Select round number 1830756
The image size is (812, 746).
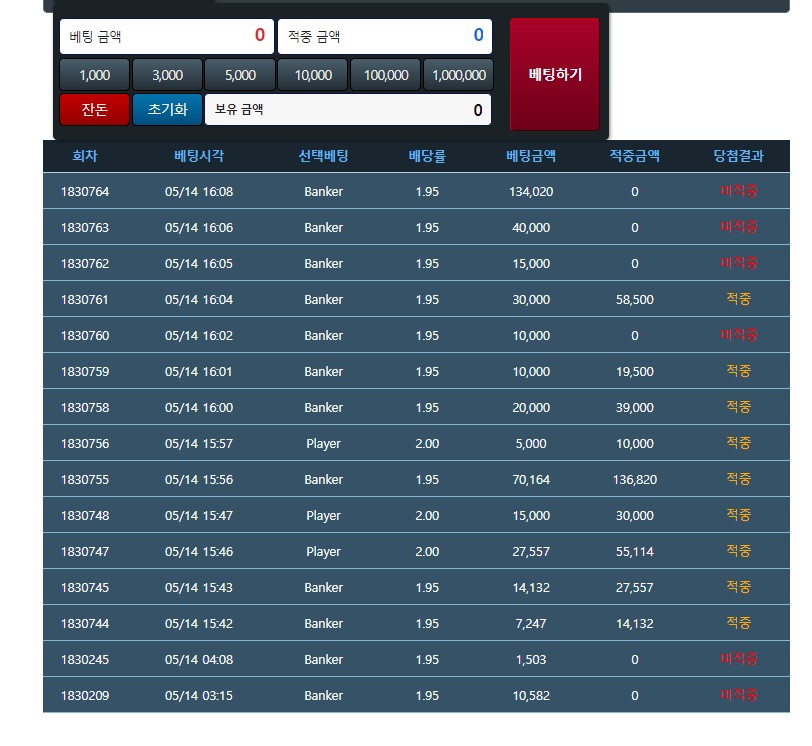[x=85, y=444]
